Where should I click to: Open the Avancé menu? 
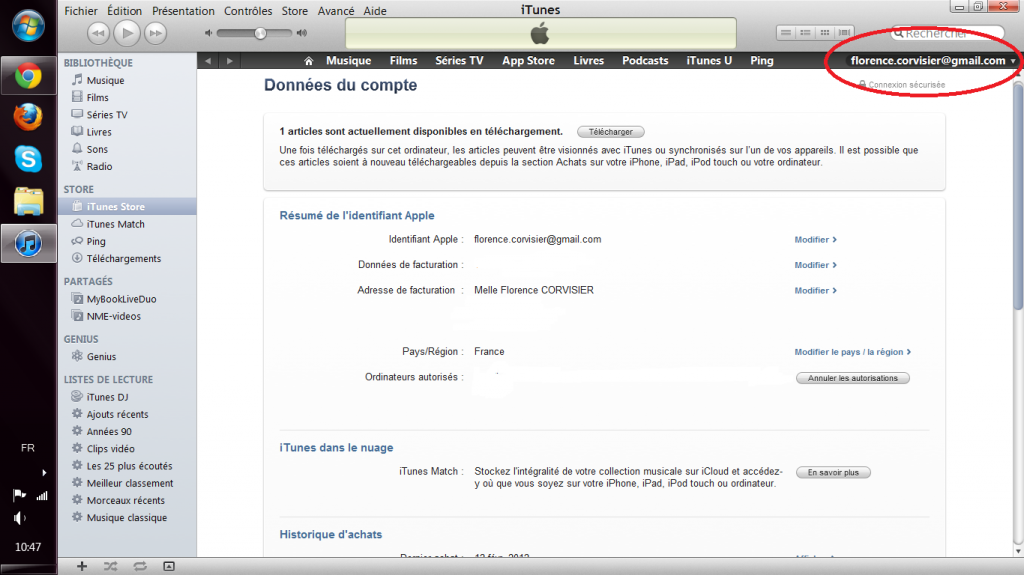coord(336,10)
